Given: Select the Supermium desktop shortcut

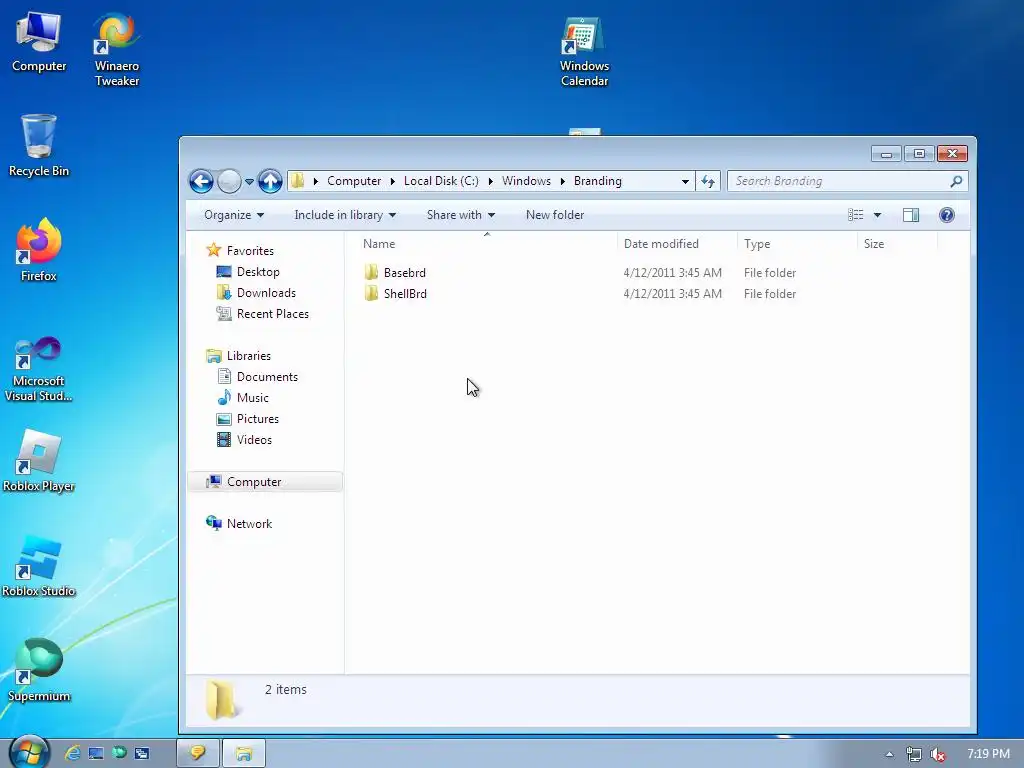Looking at the screenshot, I should 39,671.
